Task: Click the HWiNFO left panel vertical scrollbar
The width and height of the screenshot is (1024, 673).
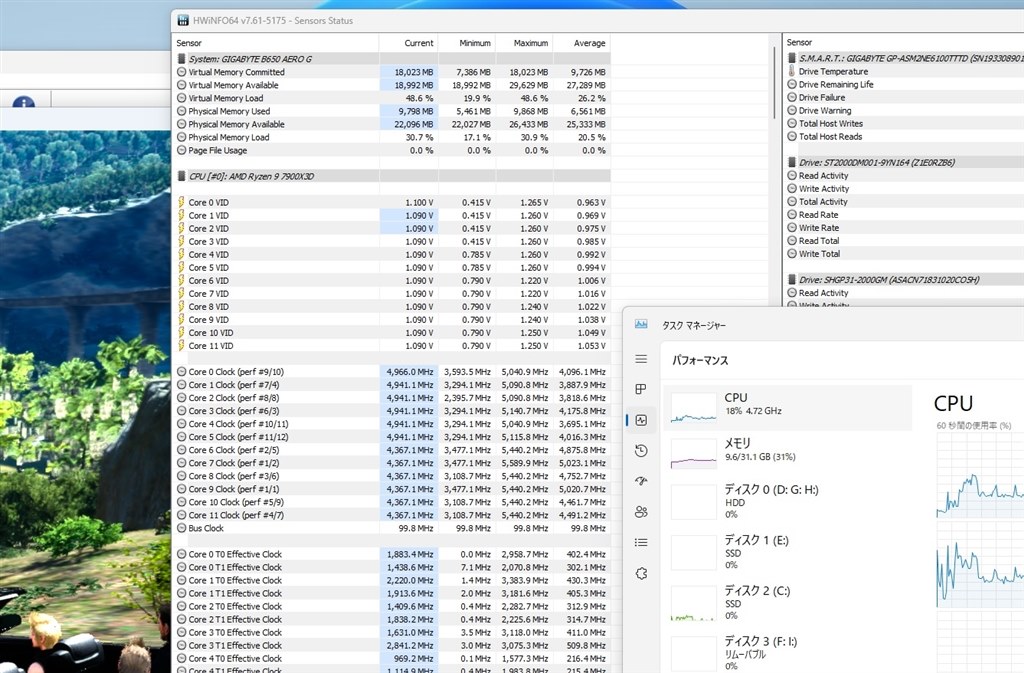Action: pyautogui.click(x=775, y=82)
